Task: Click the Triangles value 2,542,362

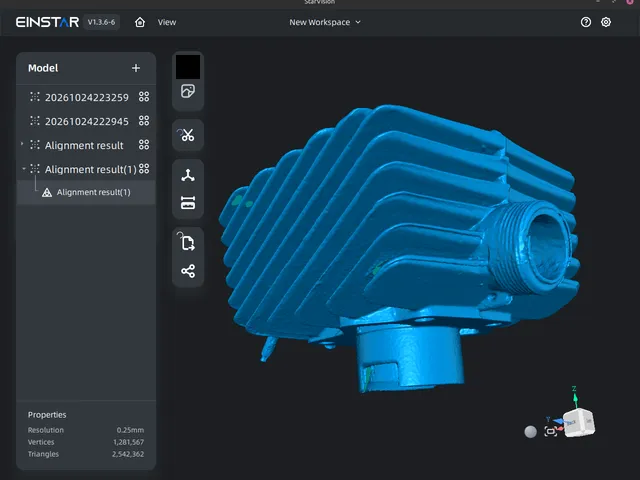Action: [x=128, y=454]
